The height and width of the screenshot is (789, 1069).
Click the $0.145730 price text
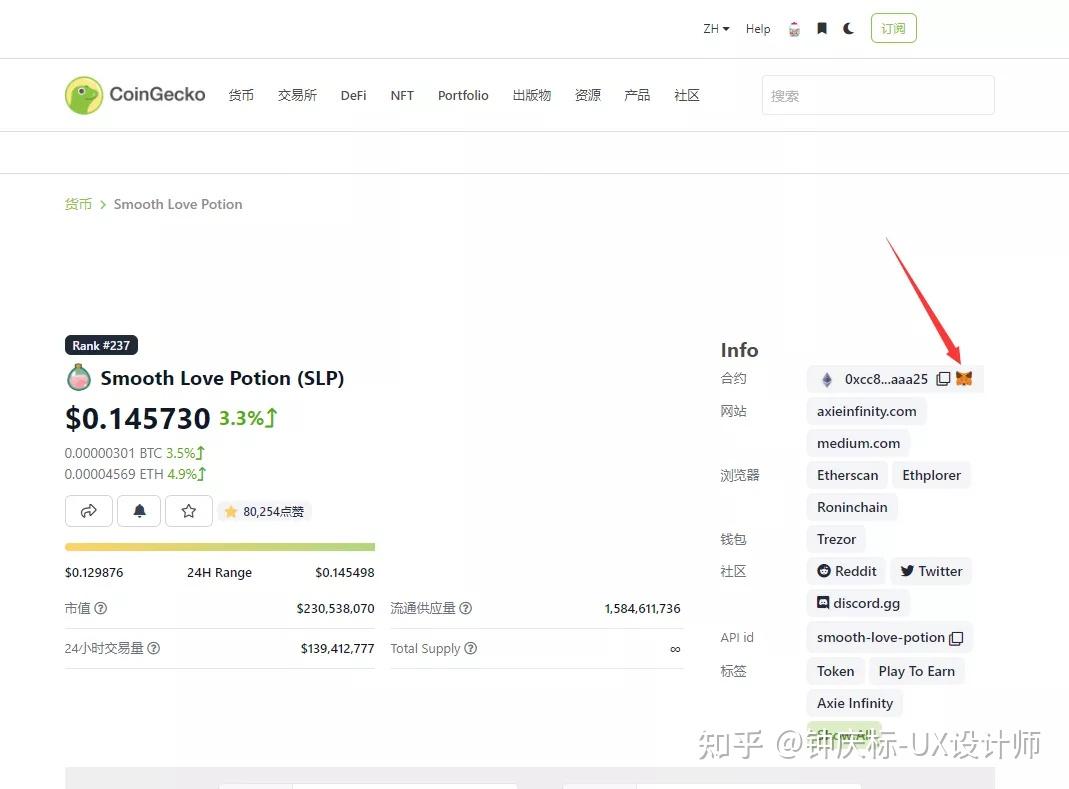pos(137,419)
